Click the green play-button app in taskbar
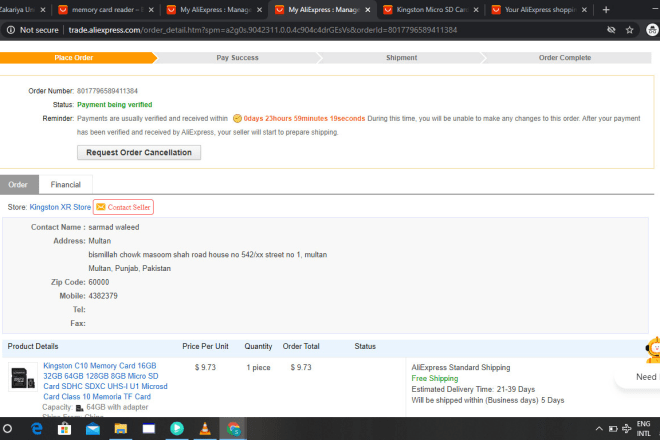This screenshot has height=440, width=660. 177,429
